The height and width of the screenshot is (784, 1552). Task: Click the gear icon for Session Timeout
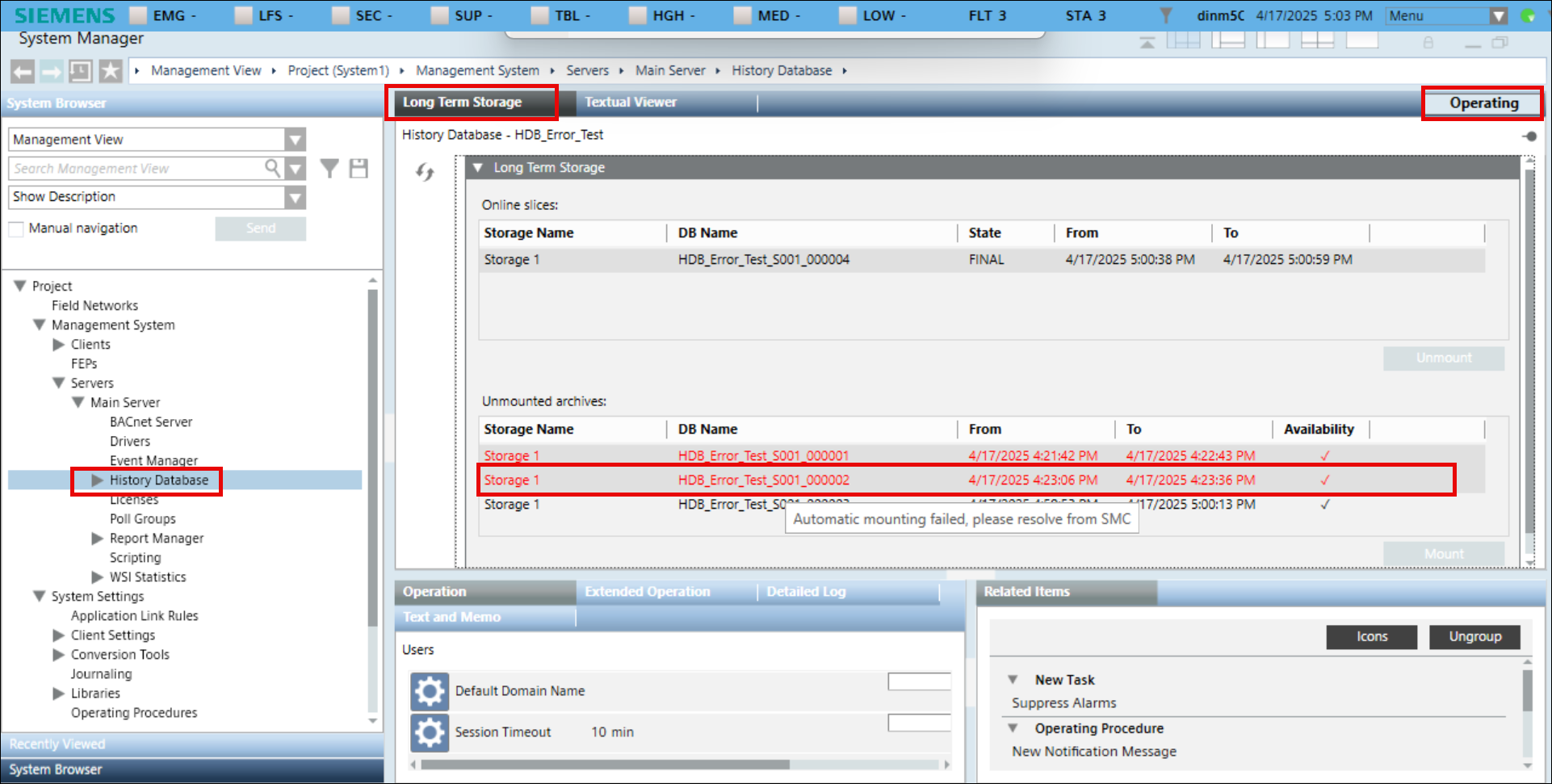pos(429,732)
